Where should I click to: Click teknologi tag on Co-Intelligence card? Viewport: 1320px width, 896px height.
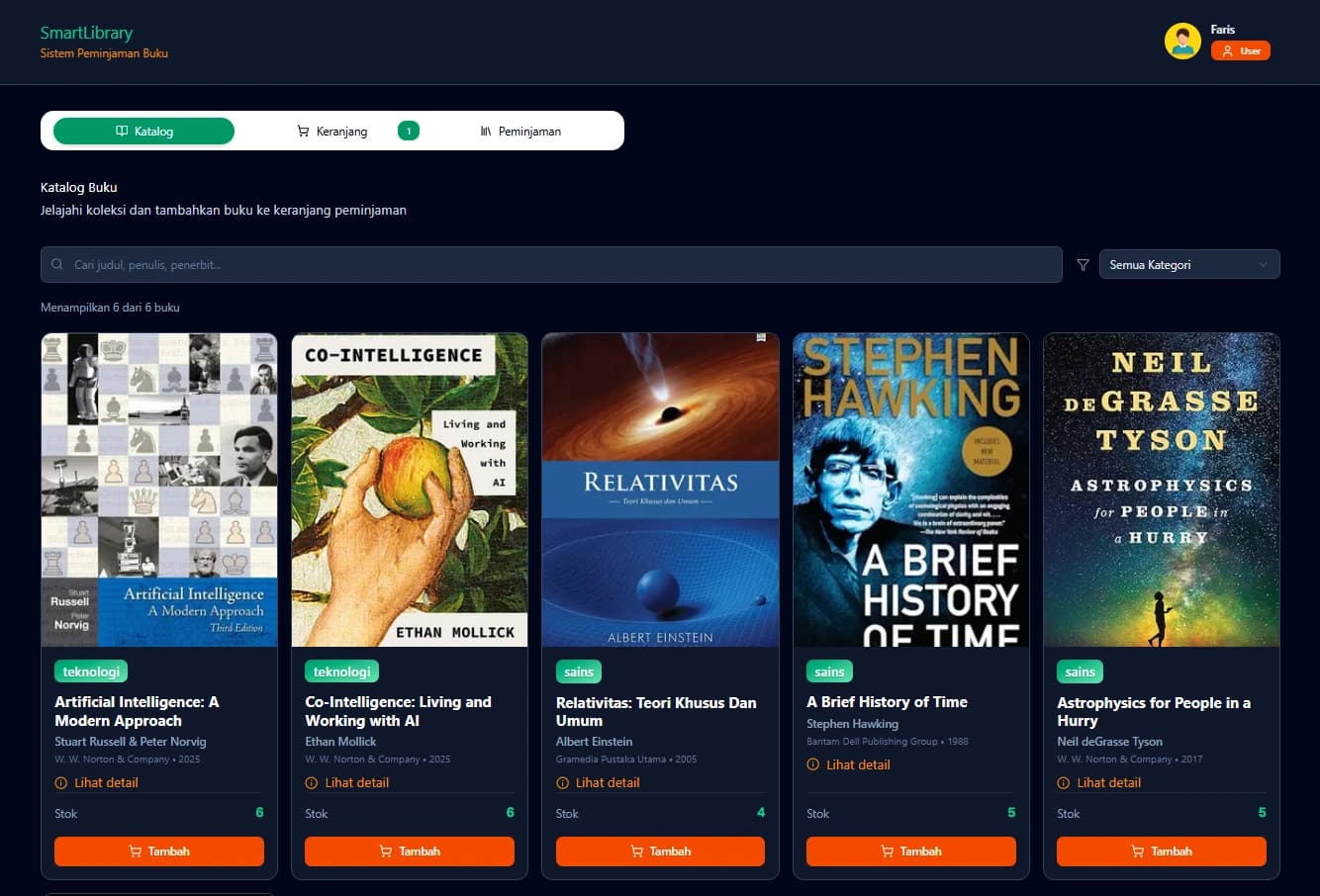[x=341, y=672]
